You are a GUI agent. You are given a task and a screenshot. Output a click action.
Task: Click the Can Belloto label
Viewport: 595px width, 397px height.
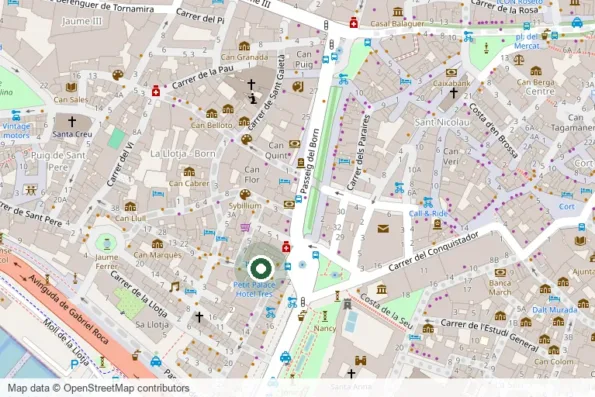[211, 125]
